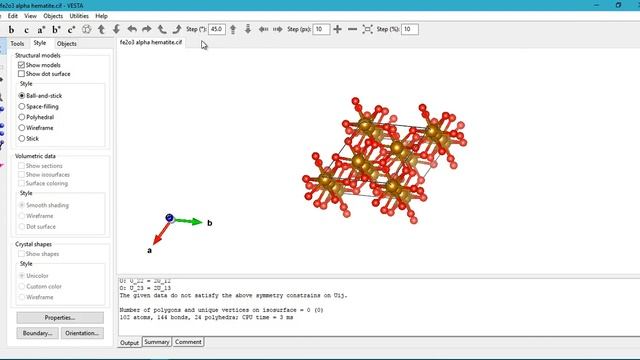Switch to the Comment tab
640x360 pixels.
click(x=188, y=342)
